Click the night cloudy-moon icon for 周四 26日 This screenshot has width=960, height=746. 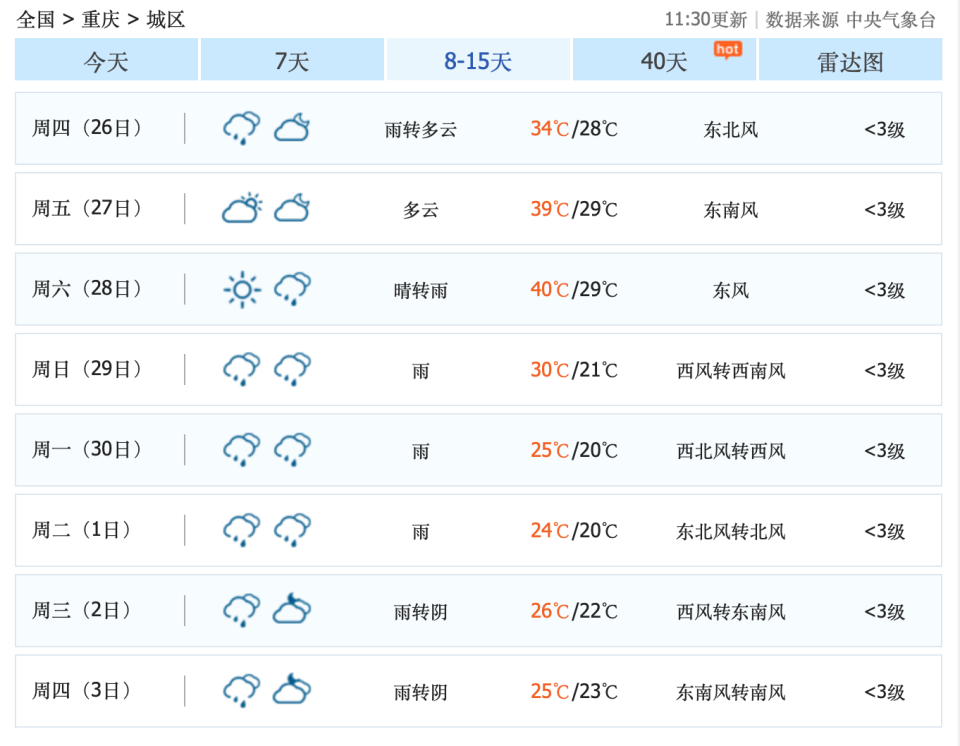(x=292, y=128)
